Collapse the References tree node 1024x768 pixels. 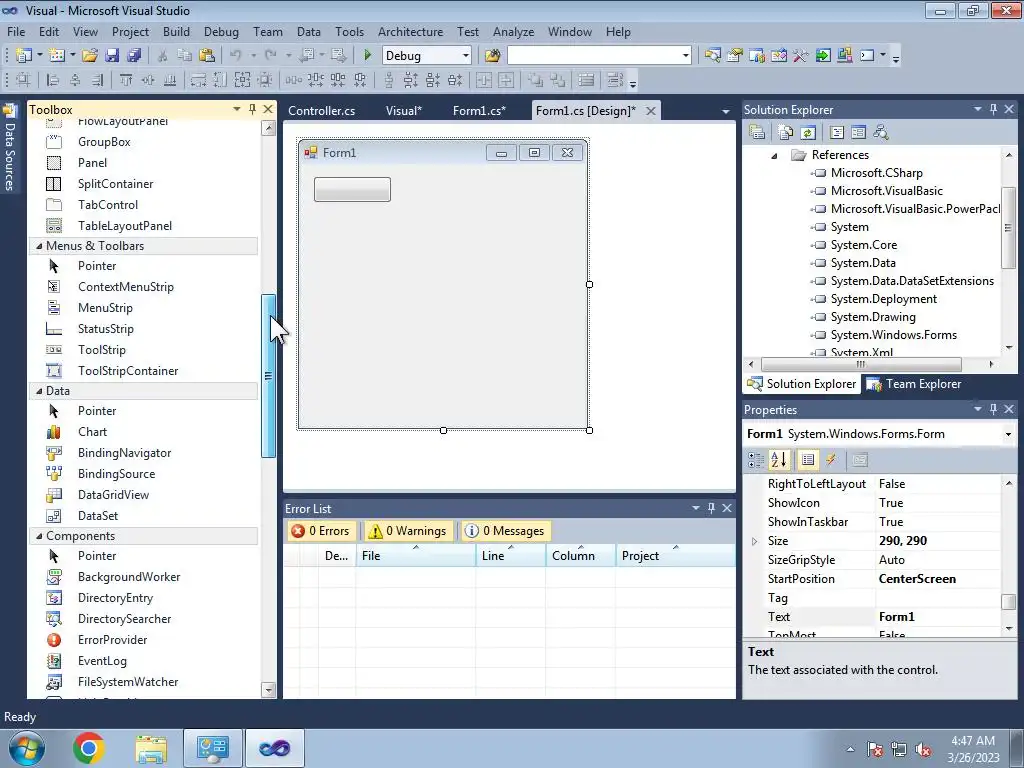(774, 155)
